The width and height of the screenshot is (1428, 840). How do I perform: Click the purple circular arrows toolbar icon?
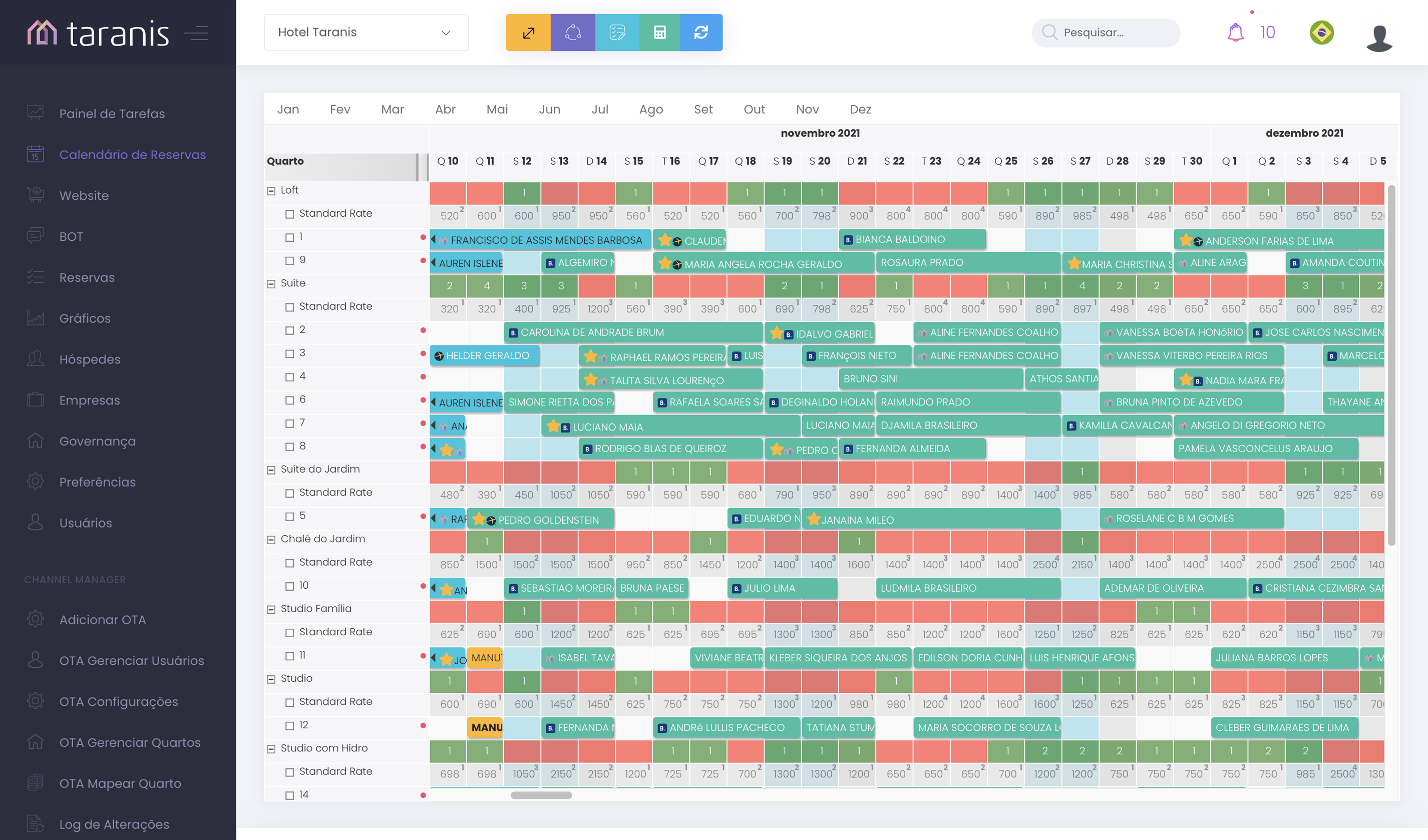(x=572, y=33)
